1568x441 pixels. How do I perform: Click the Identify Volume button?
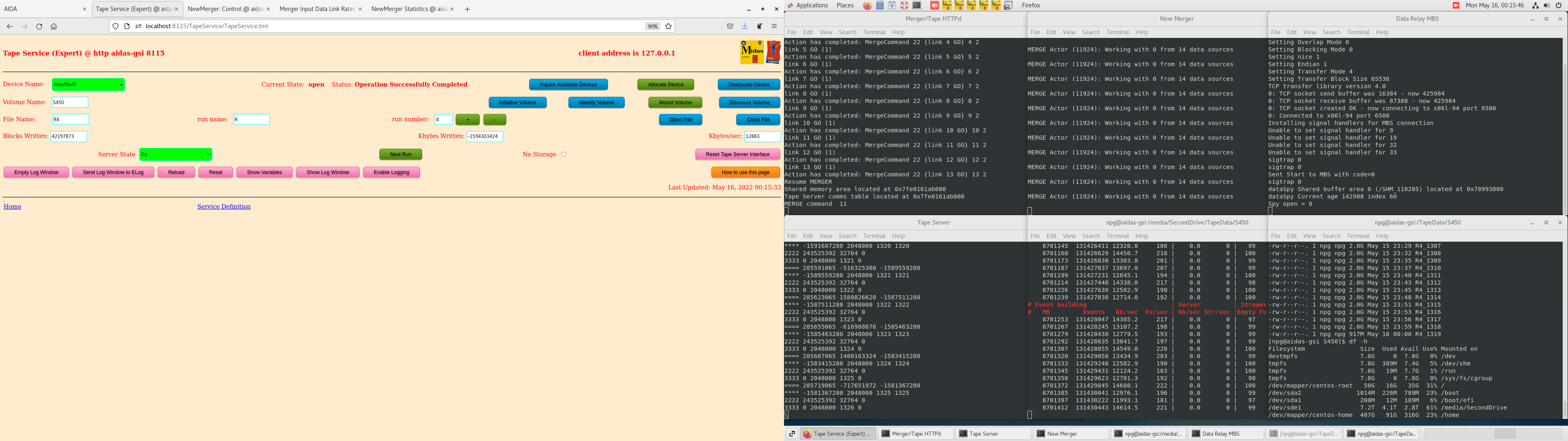tap(596, 102)
